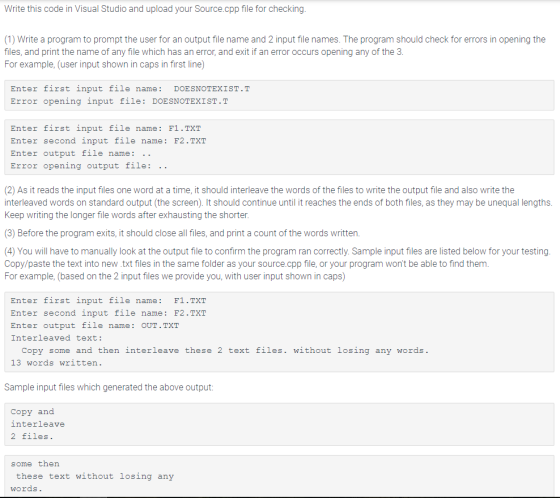Select text 'Error opening input file: DOESNOTEXIST.T'
The image size is (560, 498).
pos(119,101)
